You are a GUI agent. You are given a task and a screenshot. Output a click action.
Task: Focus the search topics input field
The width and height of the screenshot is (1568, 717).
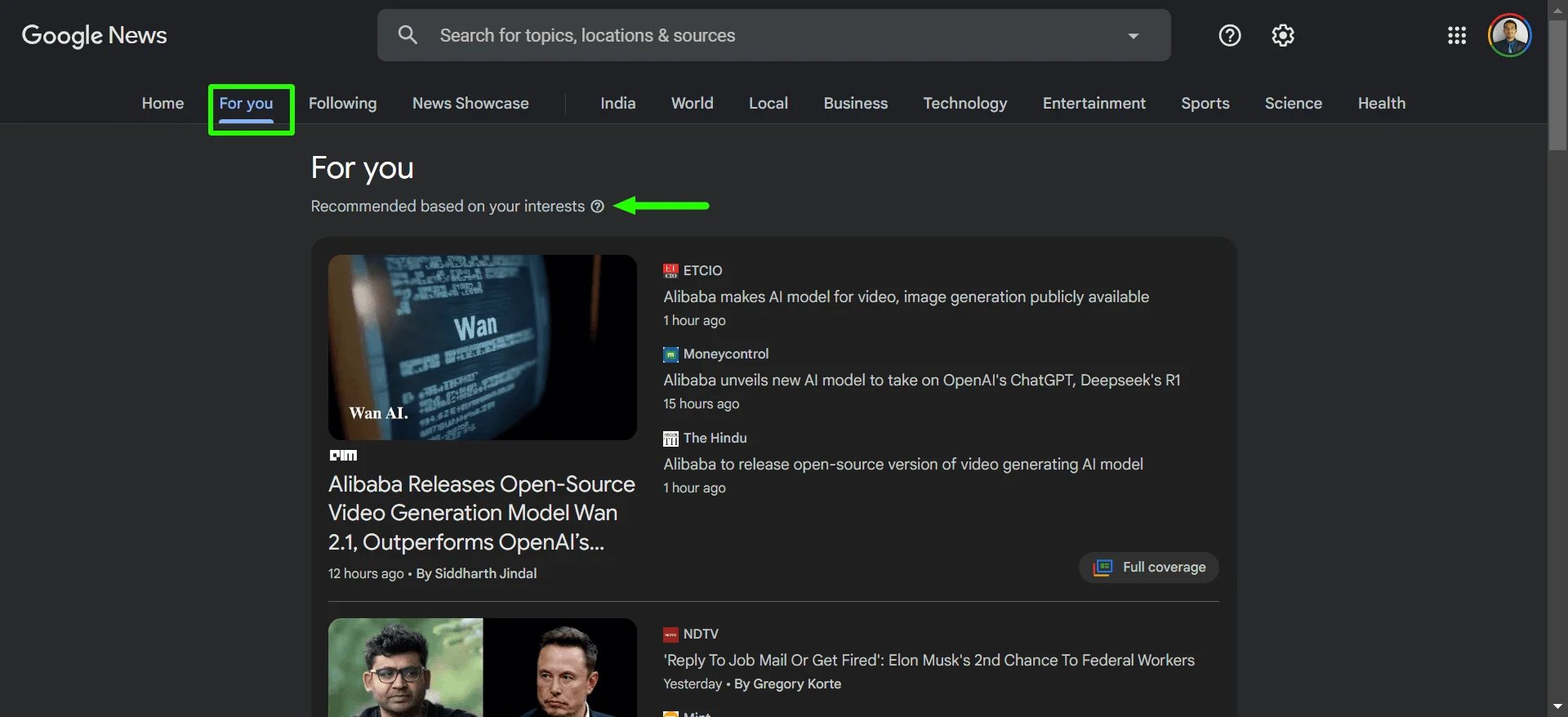[x=773, y=35]
